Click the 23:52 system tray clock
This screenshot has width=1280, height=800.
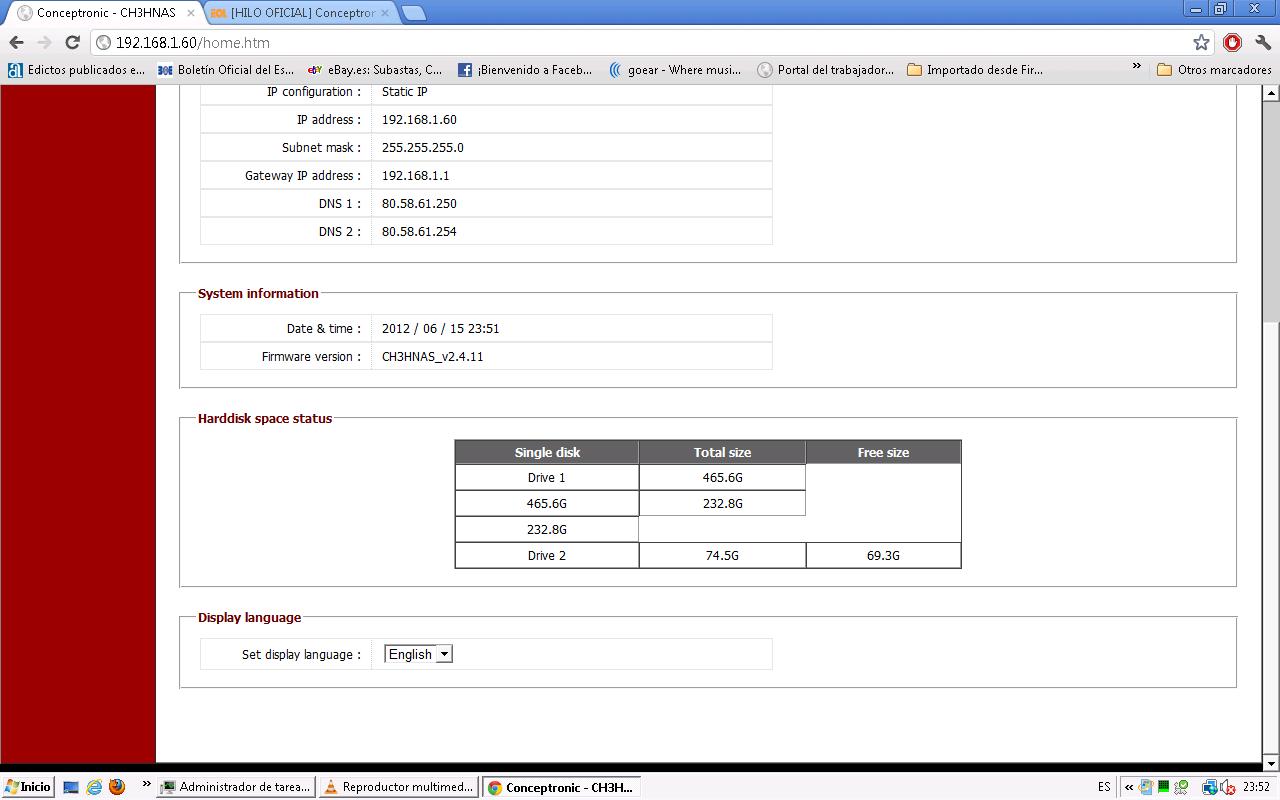pyautogui.click(x=1256, y=787)
